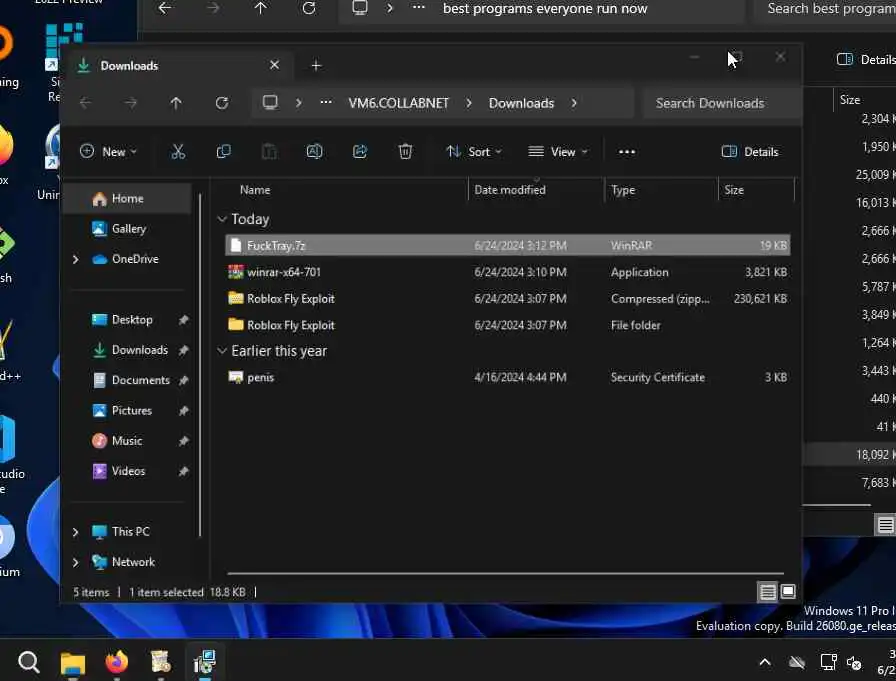Viewport: 896px width, 681px height.
Task: Click the Delete trash icon
Action: coord(405,151)
